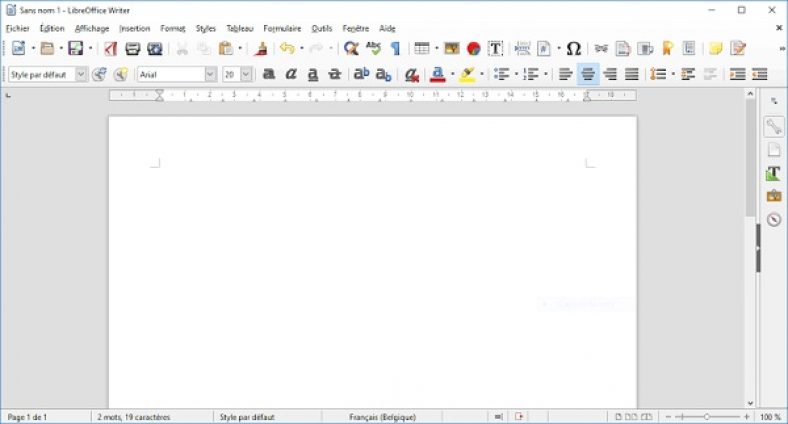
Task: Export directly as PDF
Action: (x=111, y=48)
